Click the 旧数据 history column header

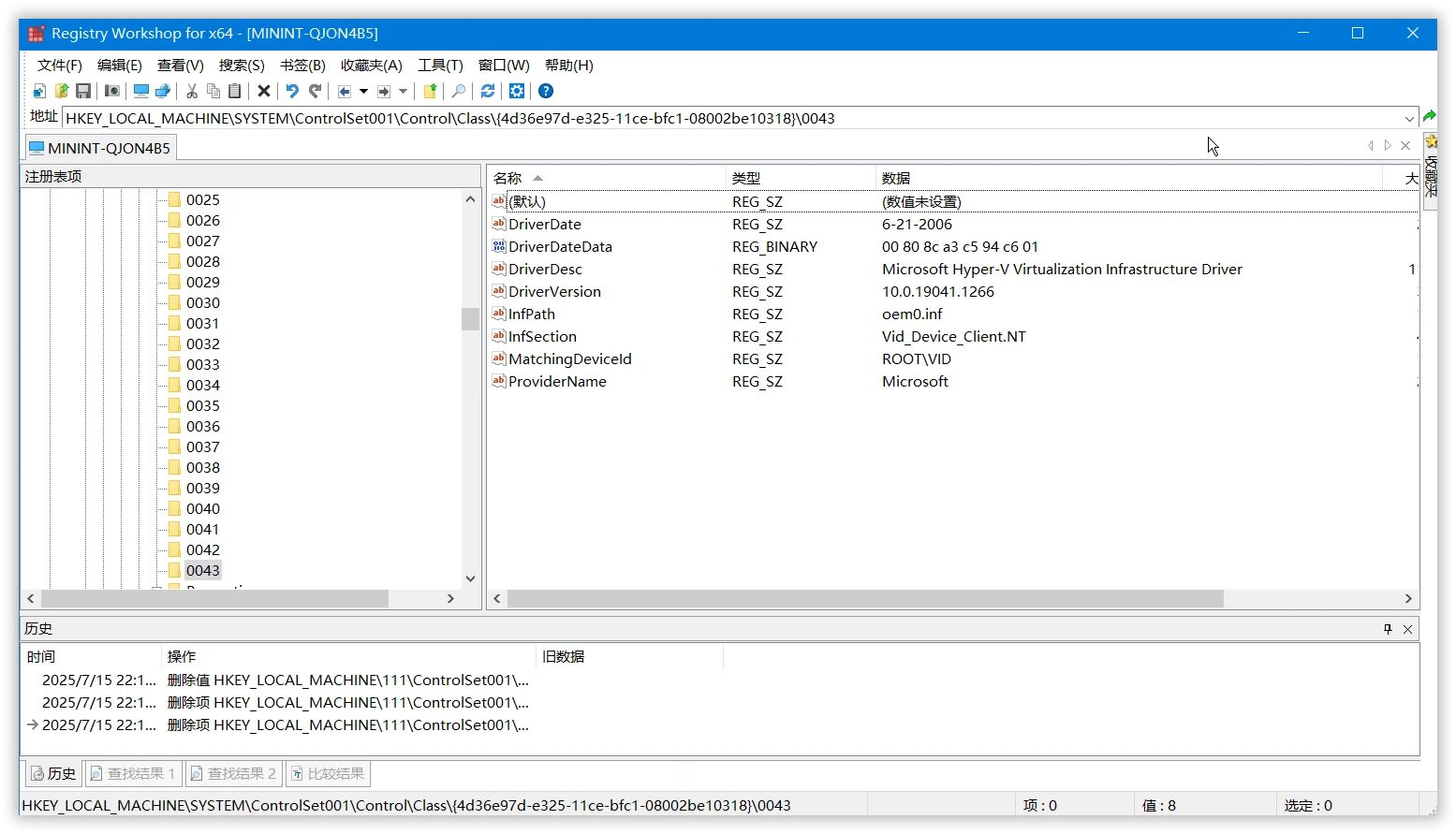pos(630,656)
